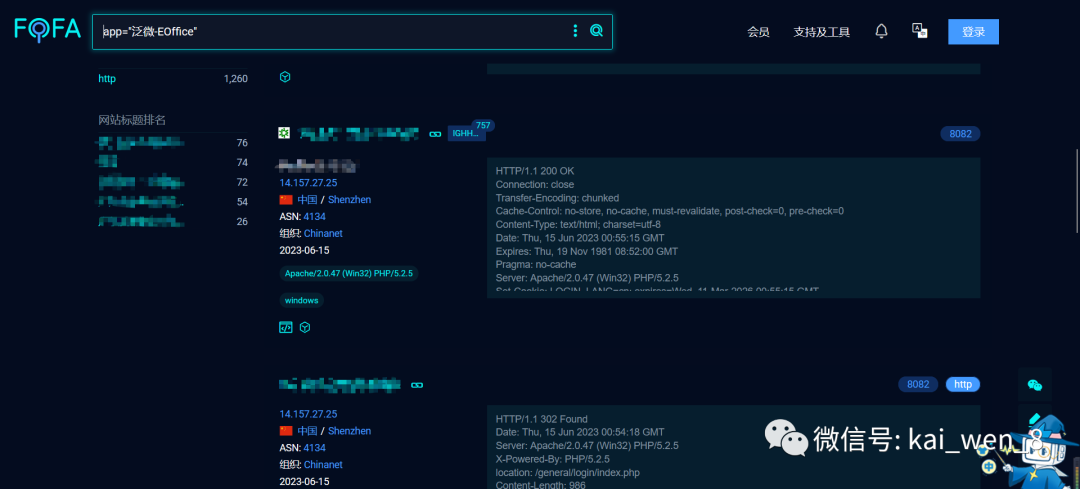
Task: Click the 8082 badge above the 200 OK panel
Action: (960, 134)
